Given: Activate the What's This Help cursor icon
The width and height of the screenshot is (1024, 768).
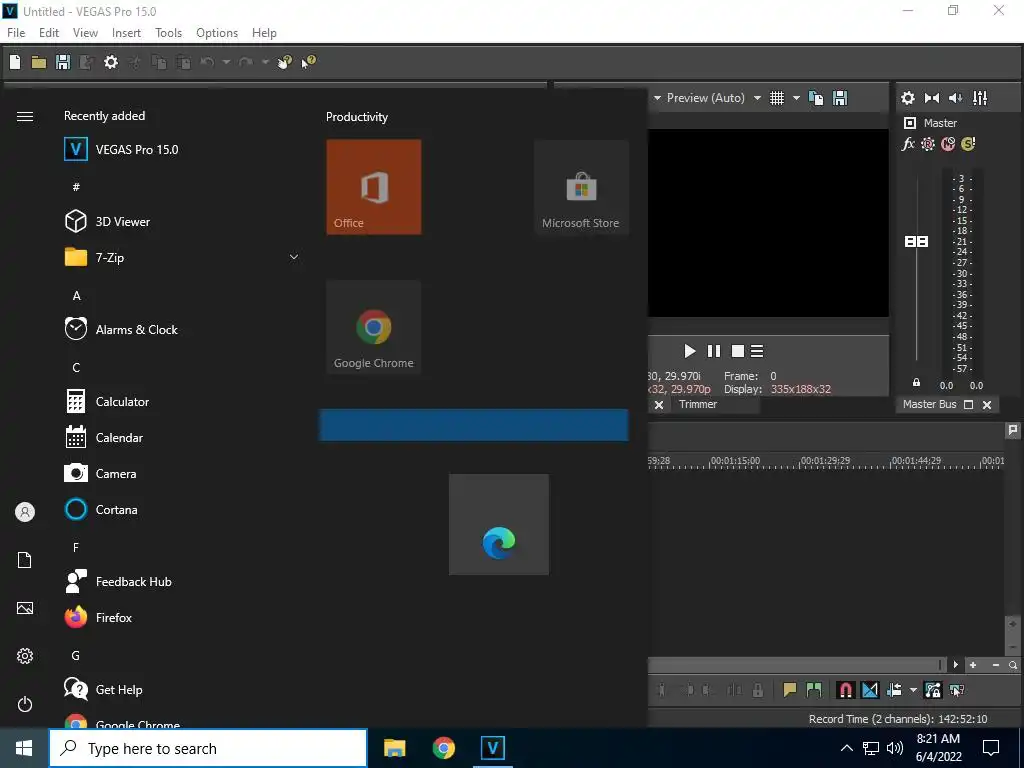Looking at the screenshot, I should pyautogui.click(x=308, y=62).
